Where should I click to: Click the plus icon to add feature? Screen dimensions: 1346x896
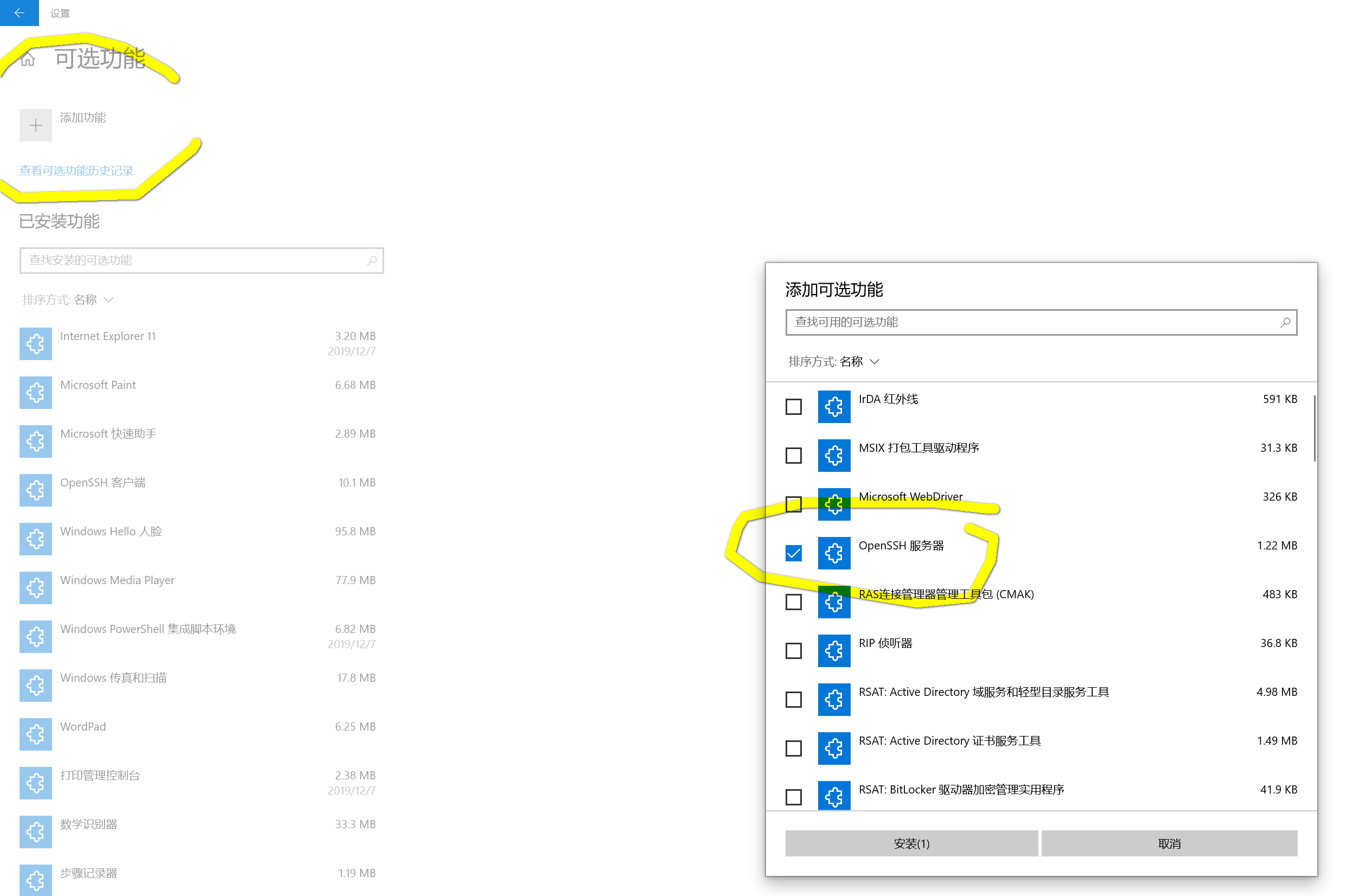(35, 125)
